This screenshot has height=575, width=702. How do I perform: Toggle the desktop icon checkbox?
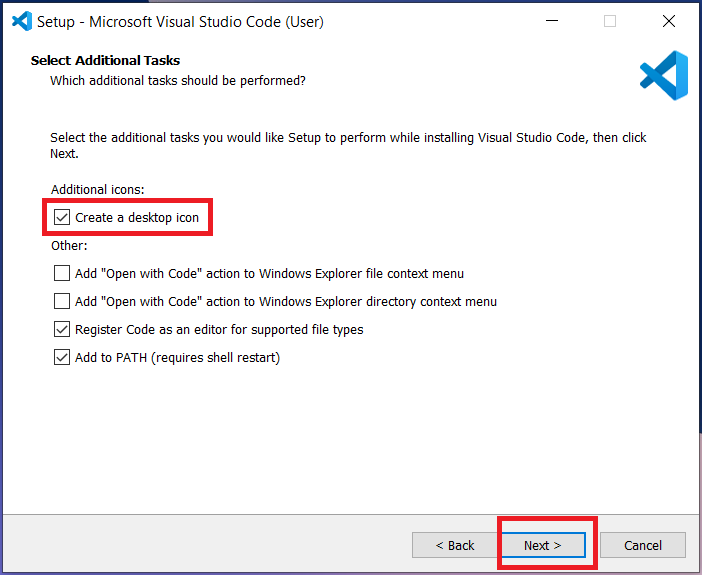coord(62,217)
